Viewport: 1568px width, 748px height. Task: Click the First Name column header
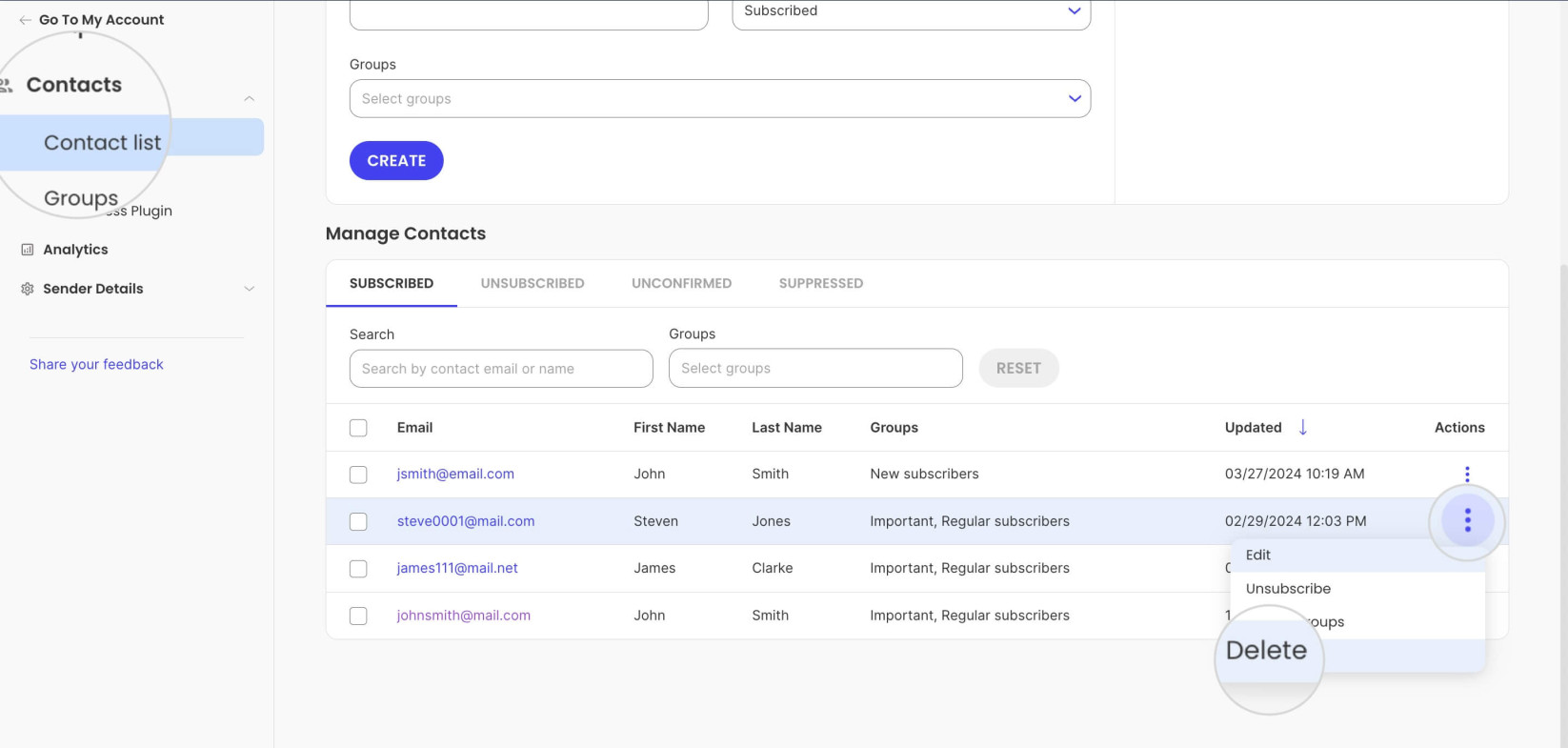click(x=669, y=428)
